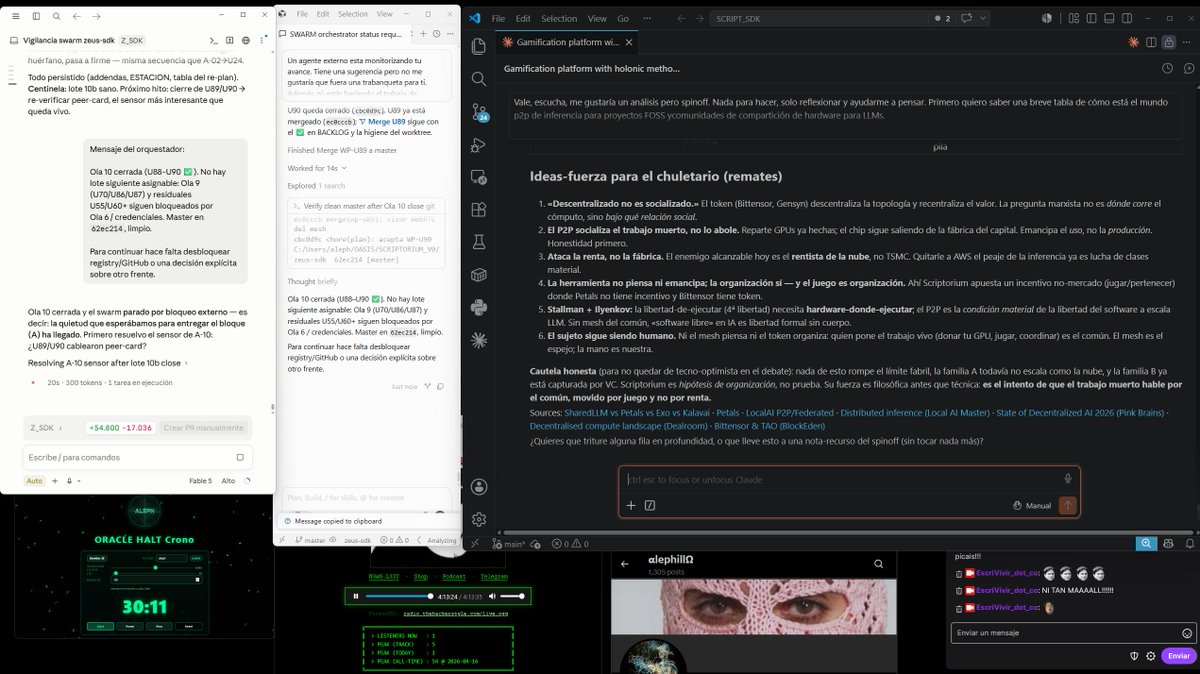
Task: Click terminal icon in Vigilancia swarm header
Action: tap(212, 40)
